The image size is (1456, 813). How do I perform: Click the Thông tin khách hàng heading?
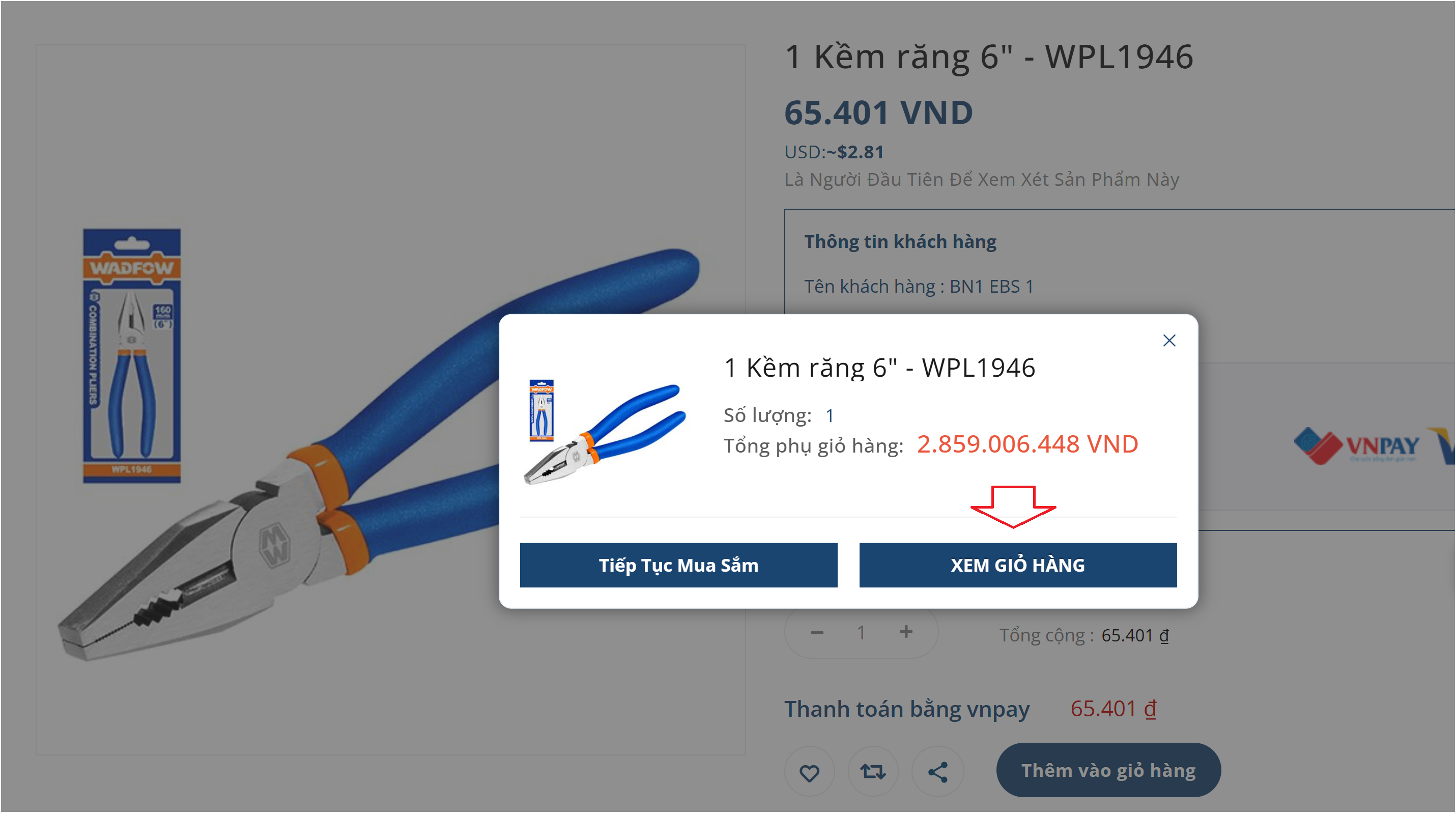(x=900, y=241)
